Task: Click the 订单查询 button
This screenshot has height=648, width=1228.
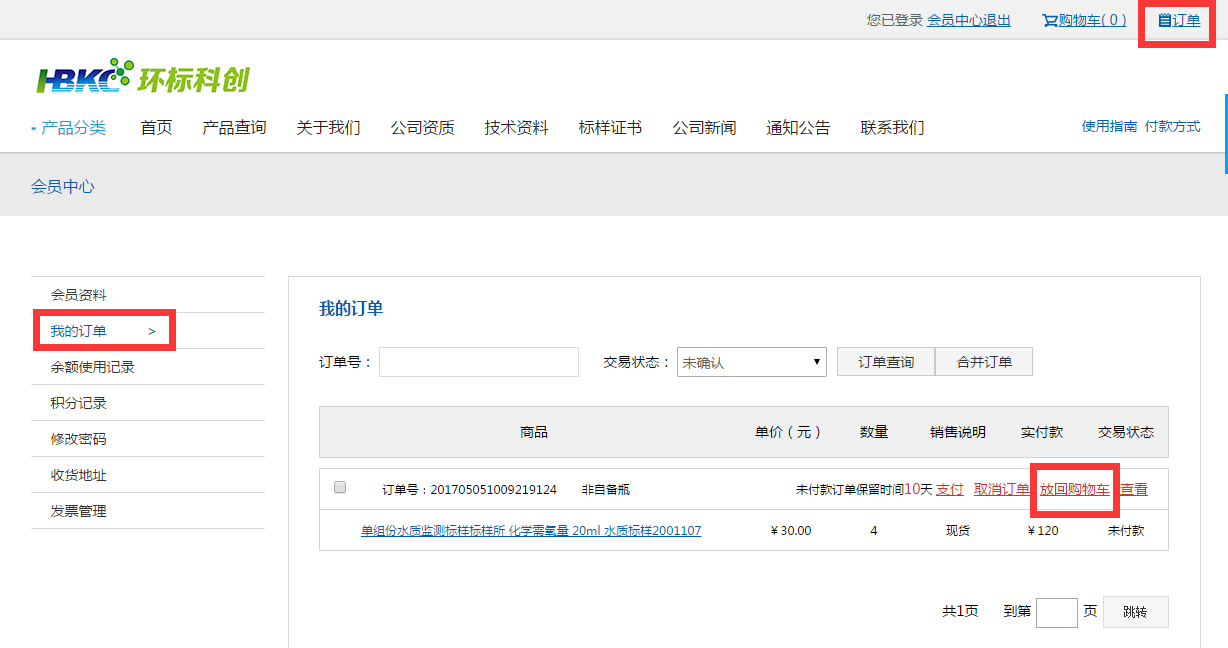Action: [886, 362]
